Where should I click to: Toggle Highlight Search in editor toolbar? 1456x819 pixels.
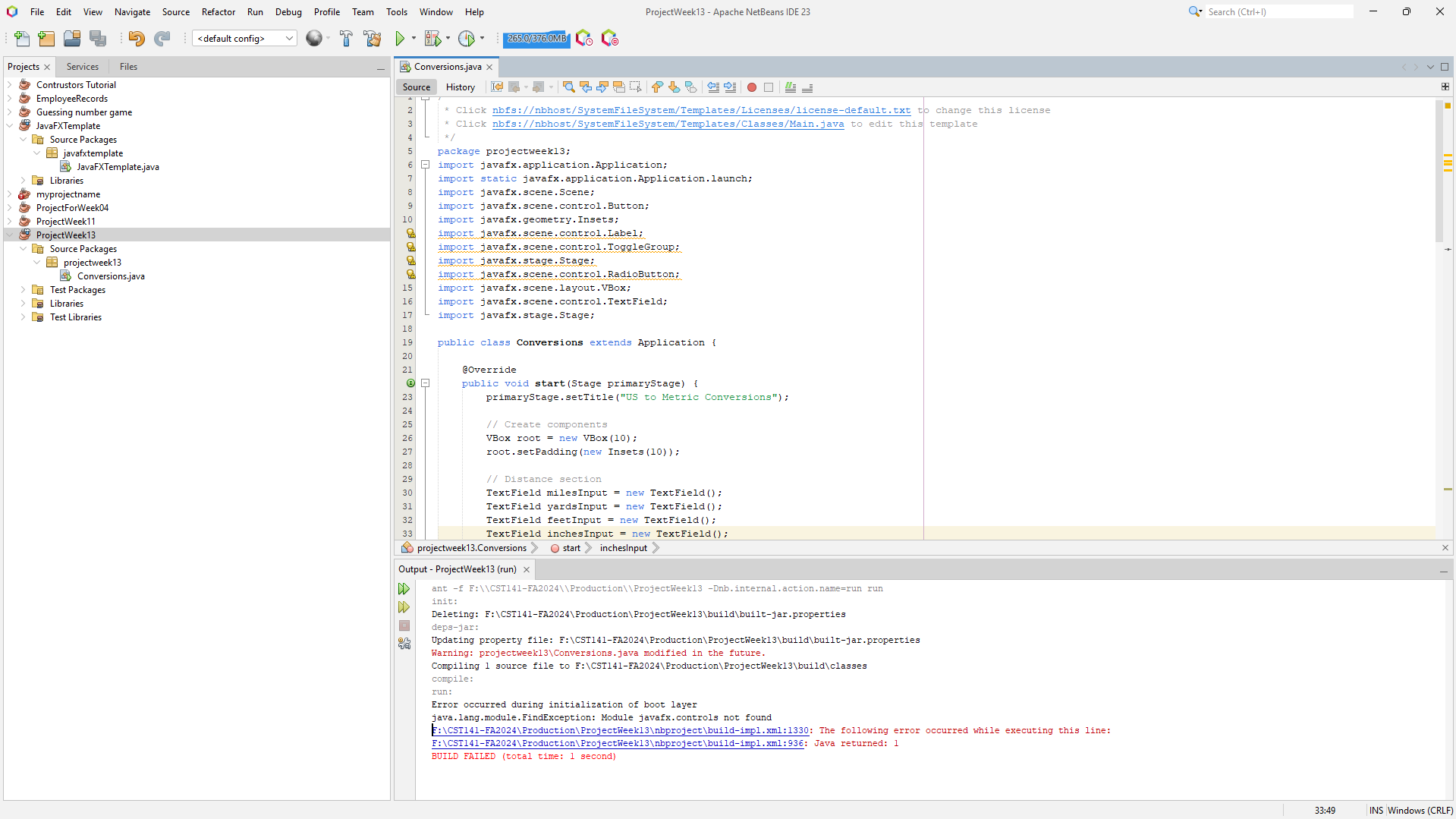618,87
